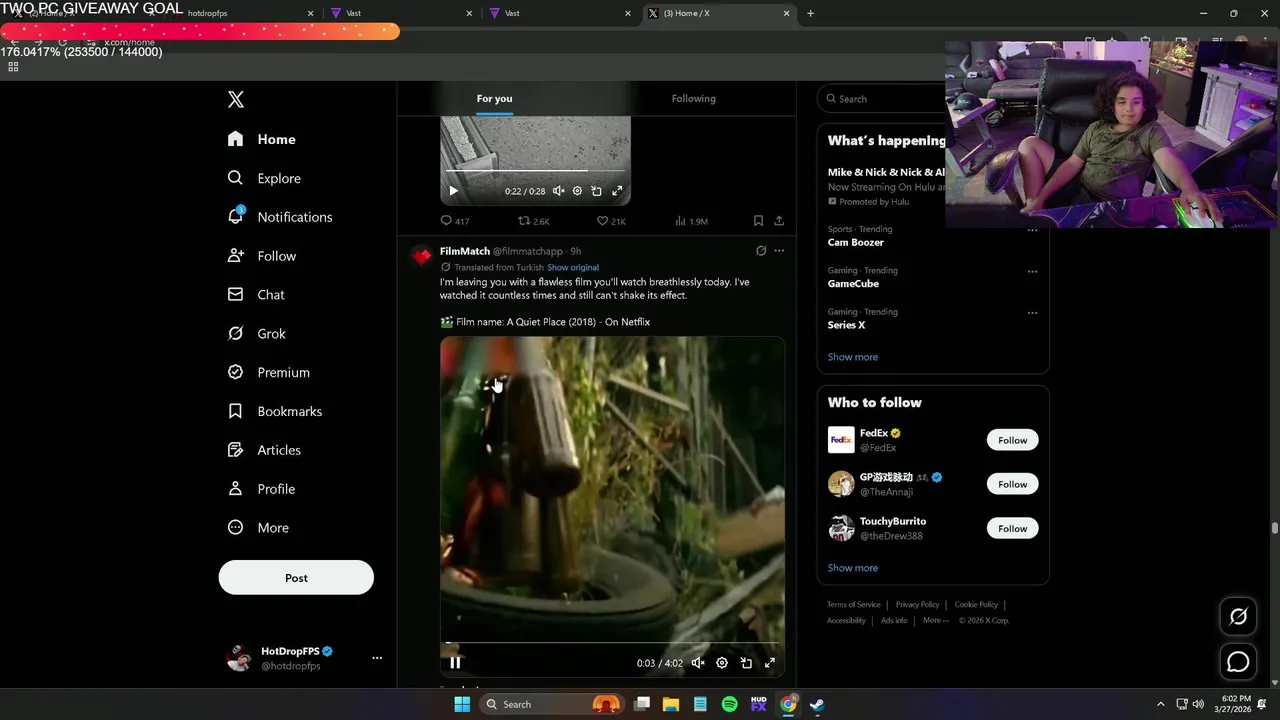Open the Cam Boozer trending topic
The width and height of the screenshot is (1280, 720).
click(x=855, y=242)
